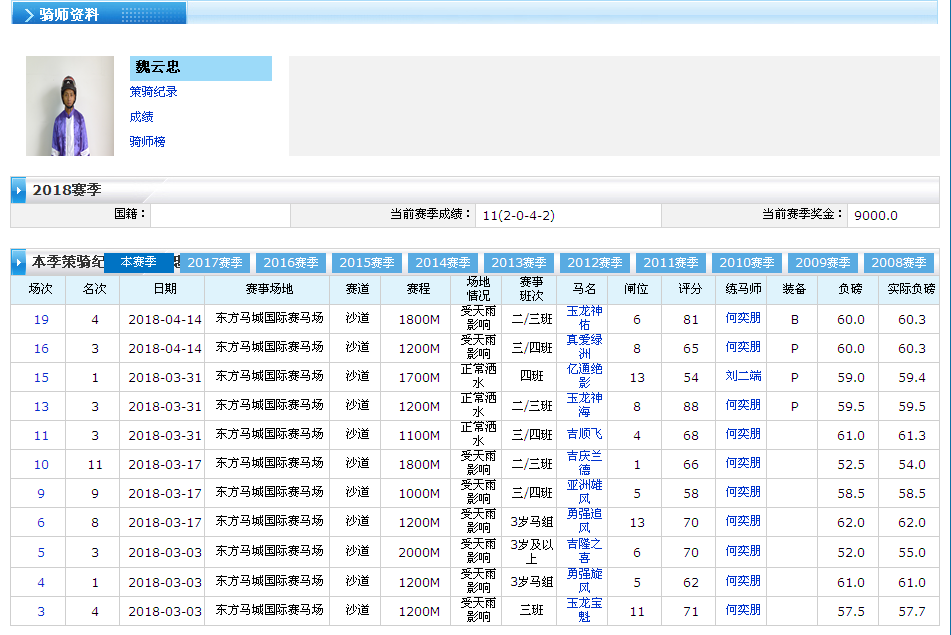Click the arrow icon beside 骑师资料 header
The width and height of the screenshot is (951, 635).
point(27,14)
